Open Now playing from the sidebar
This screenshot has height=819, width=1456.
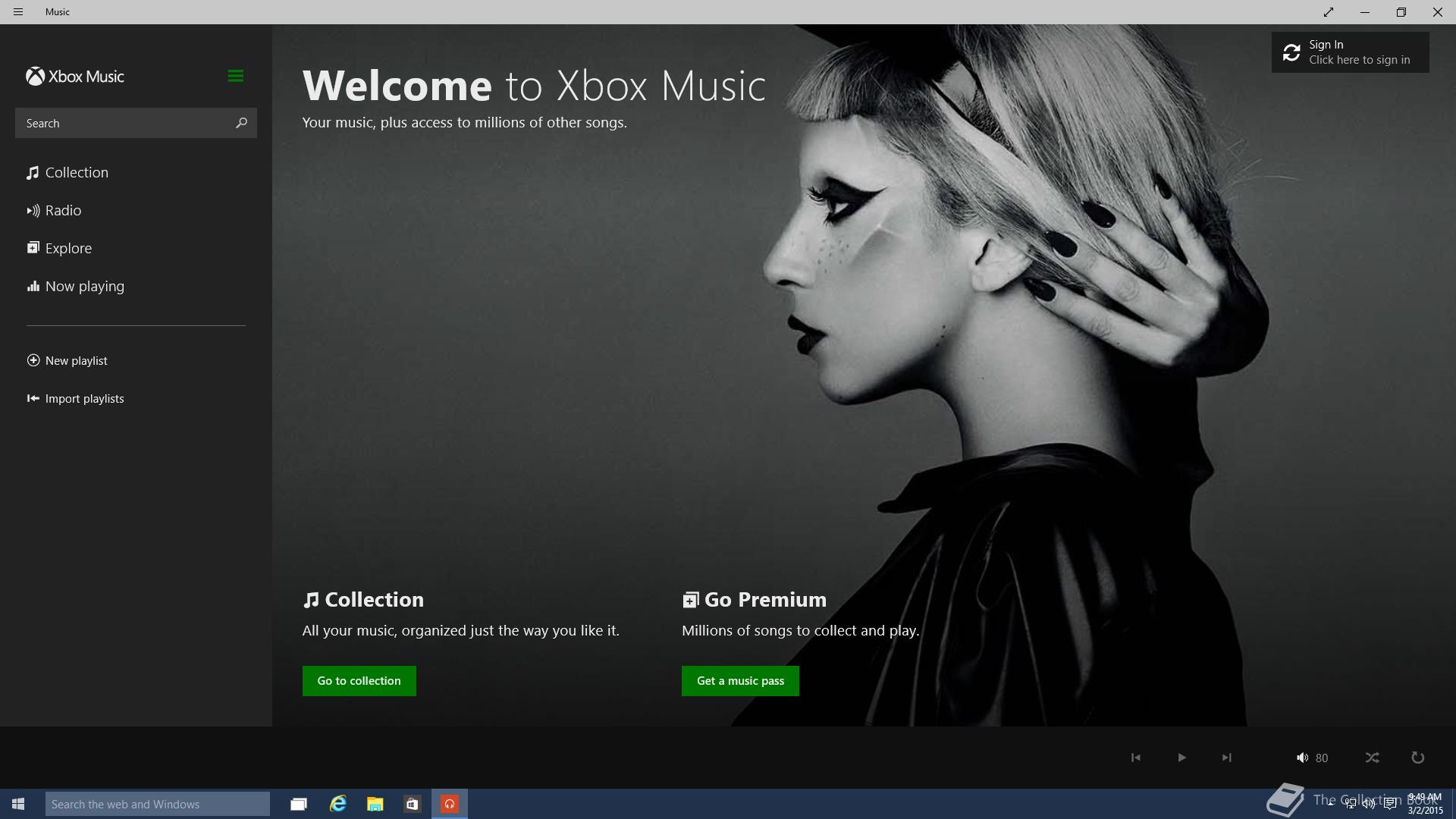click(75, 287)
